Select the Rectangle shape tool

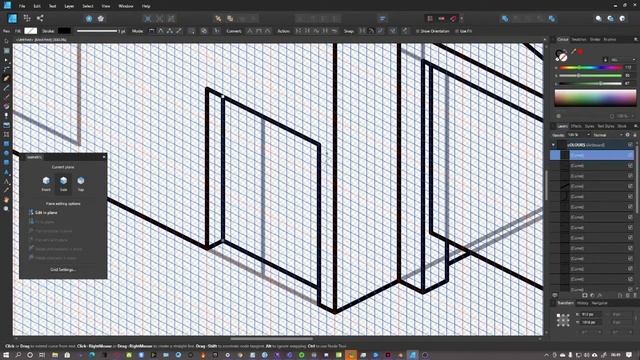click(x=6, y=144)
